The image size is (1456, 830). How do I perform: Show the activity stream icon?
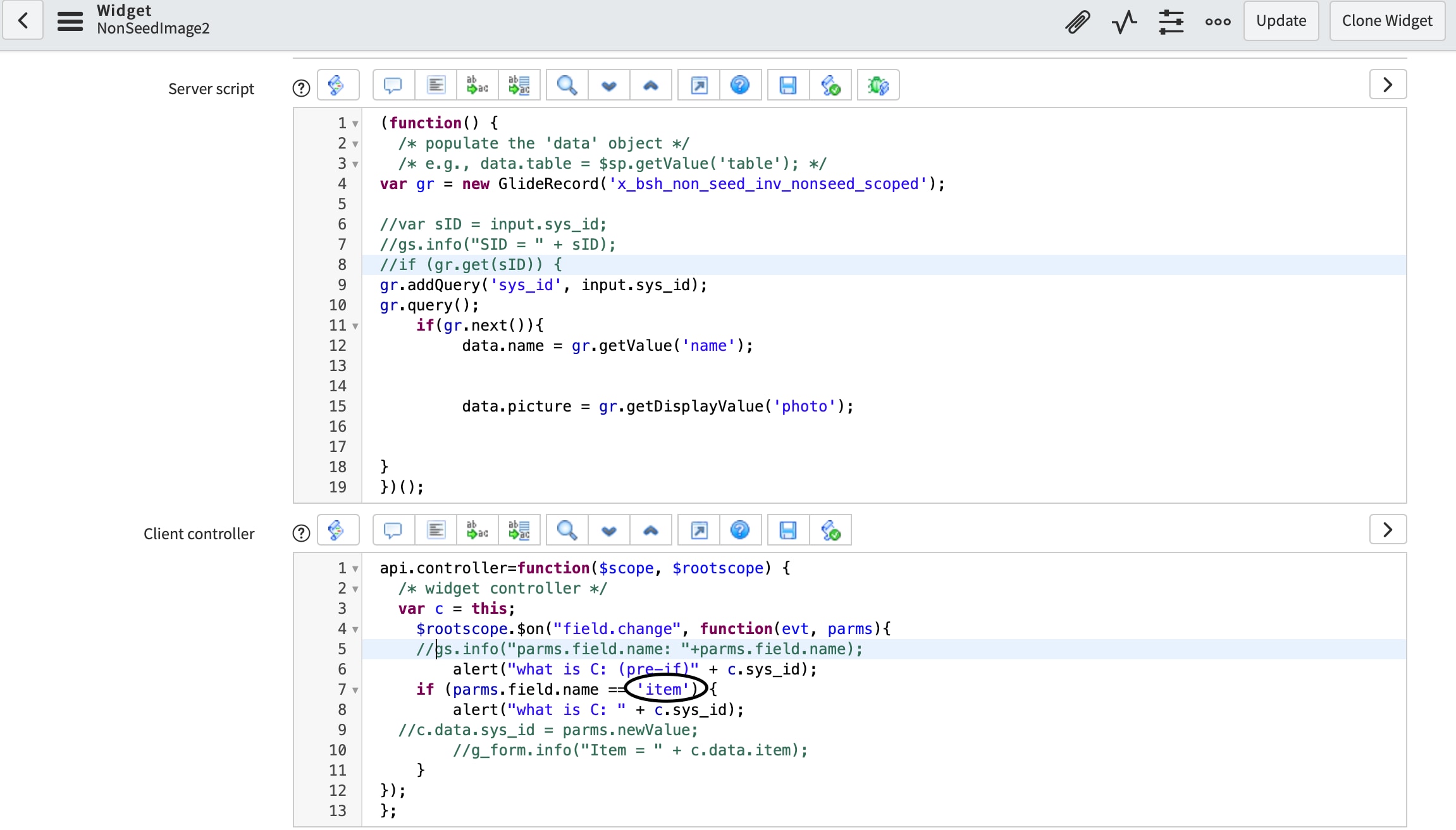click(1124, 21)
